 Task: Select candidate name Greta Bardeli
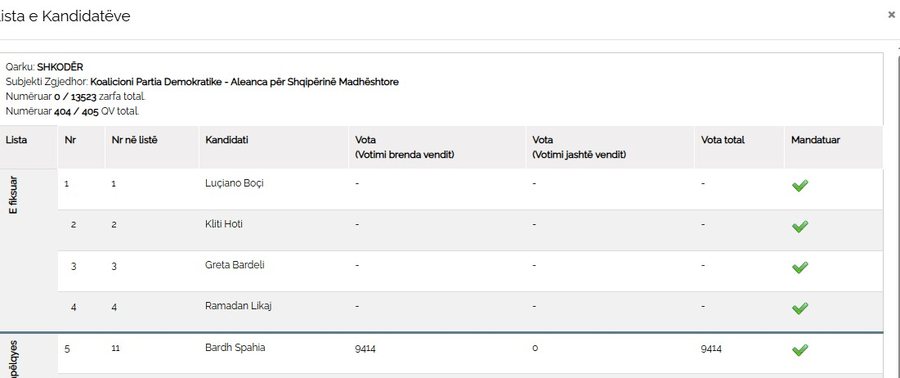[x=235, y=265]
